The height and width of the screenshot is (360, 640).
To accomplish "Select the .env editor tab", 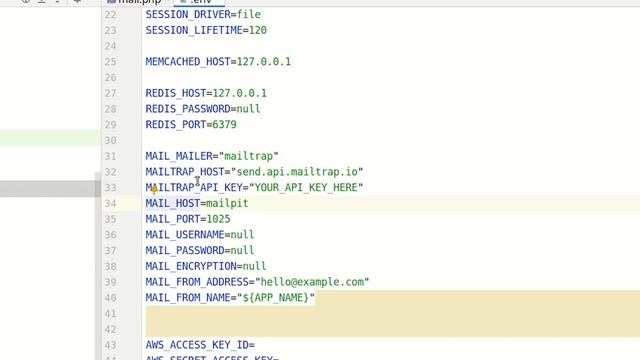I will (199, 2).
